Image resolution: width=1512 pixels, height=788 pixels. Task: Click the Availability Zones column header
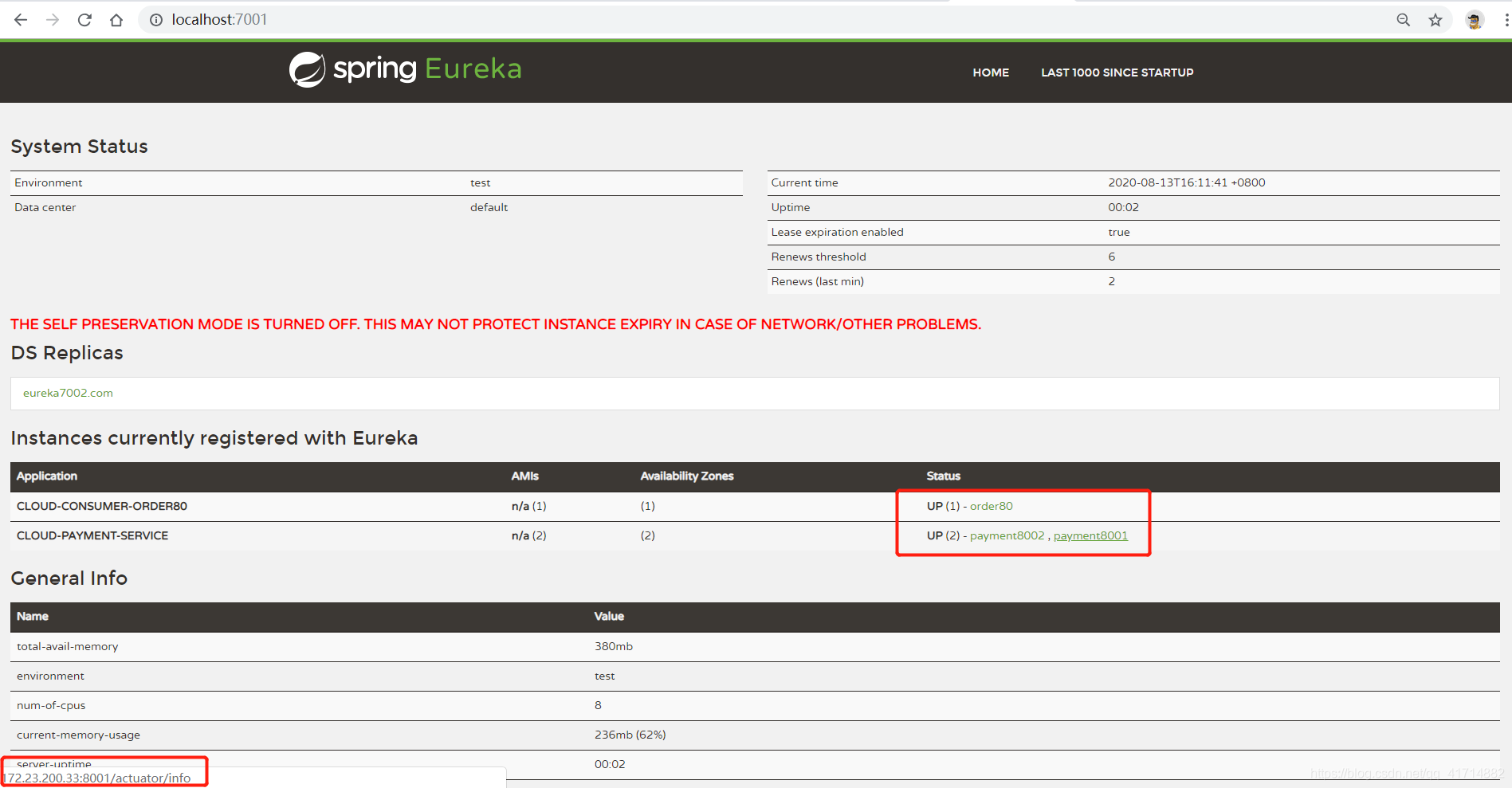tap(687, 476)
